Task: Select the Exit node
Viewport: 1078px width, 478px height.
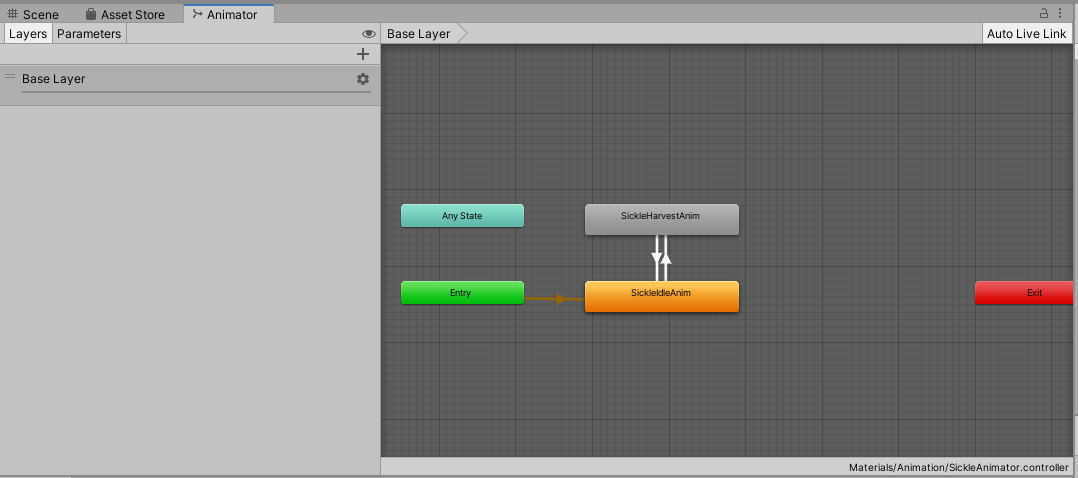Action: (x=1024, y=292)
